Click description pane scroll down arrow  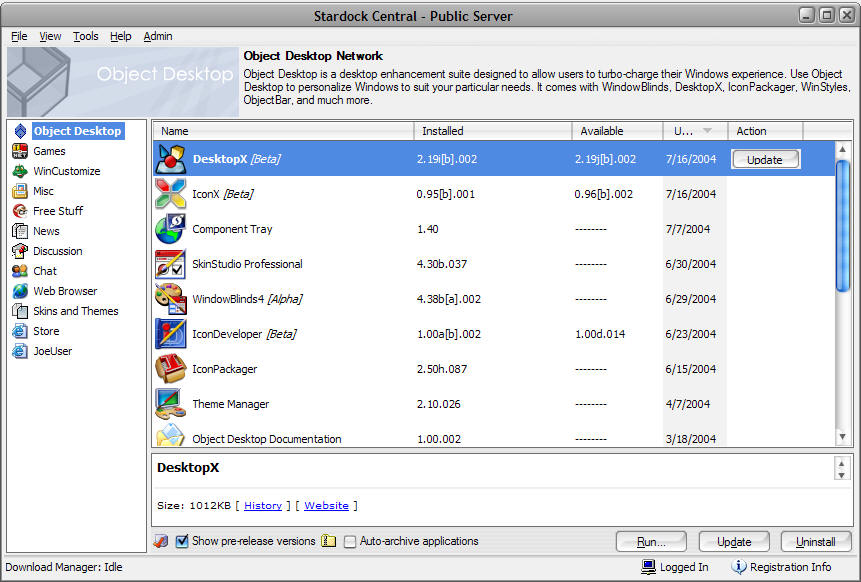click(x=841, y=475)
